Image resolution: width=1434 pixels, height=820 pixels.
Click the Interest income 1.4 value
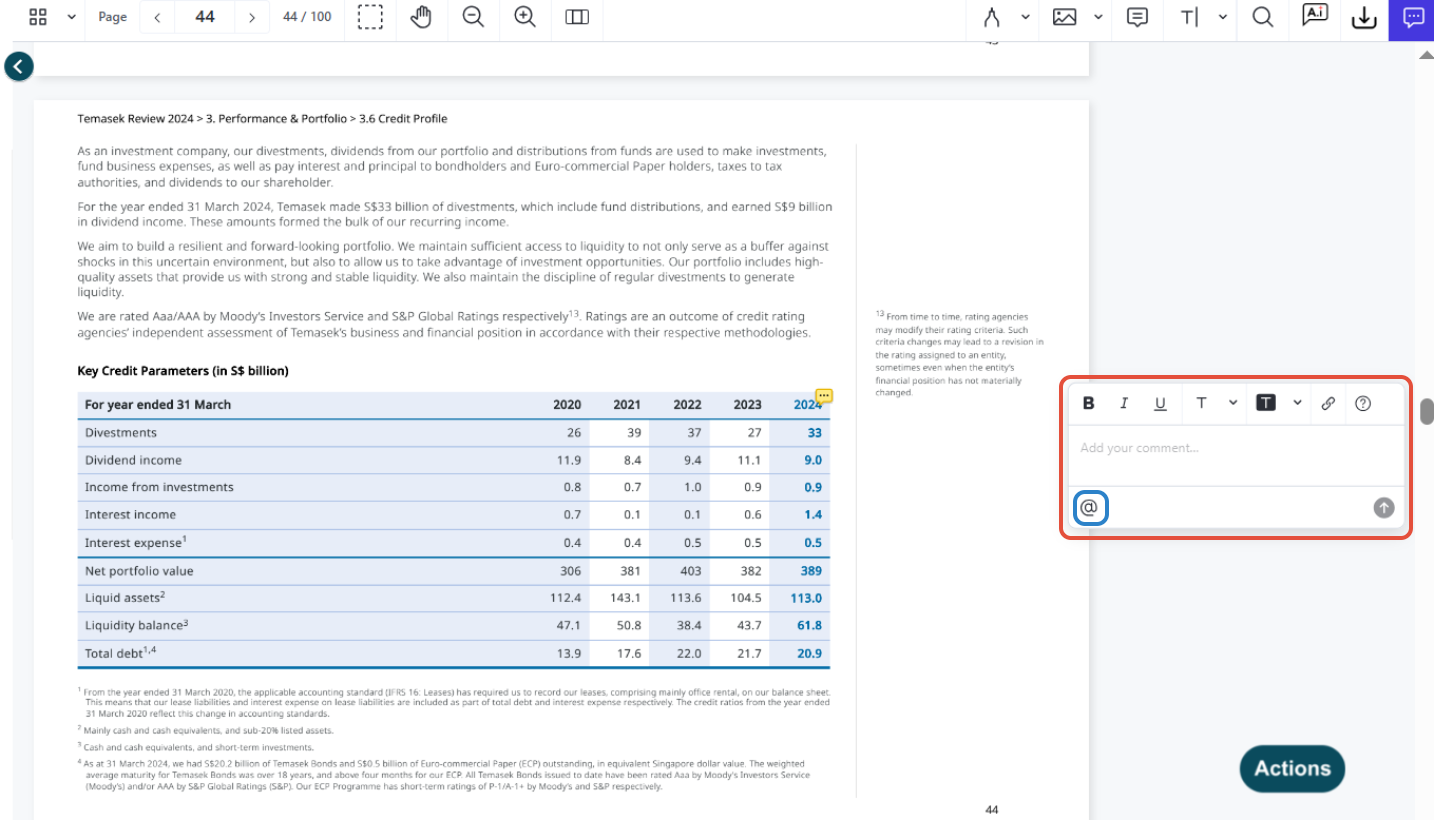coord(813,515)
